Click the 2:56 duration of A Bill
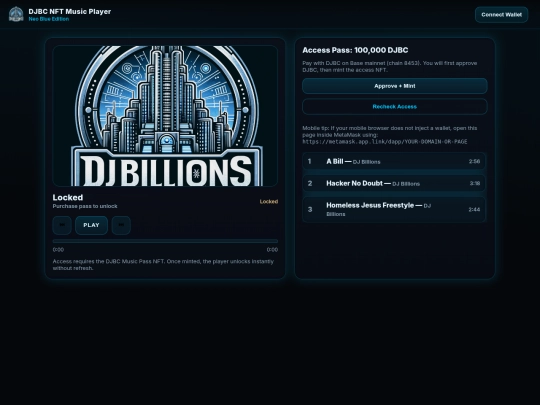 pyautogui.click(x=474, y=162)
